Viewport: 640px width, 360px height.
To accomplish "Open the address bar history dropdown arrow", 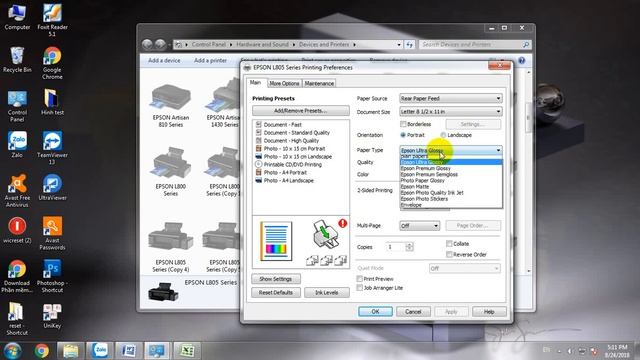I will pos(399,44).
